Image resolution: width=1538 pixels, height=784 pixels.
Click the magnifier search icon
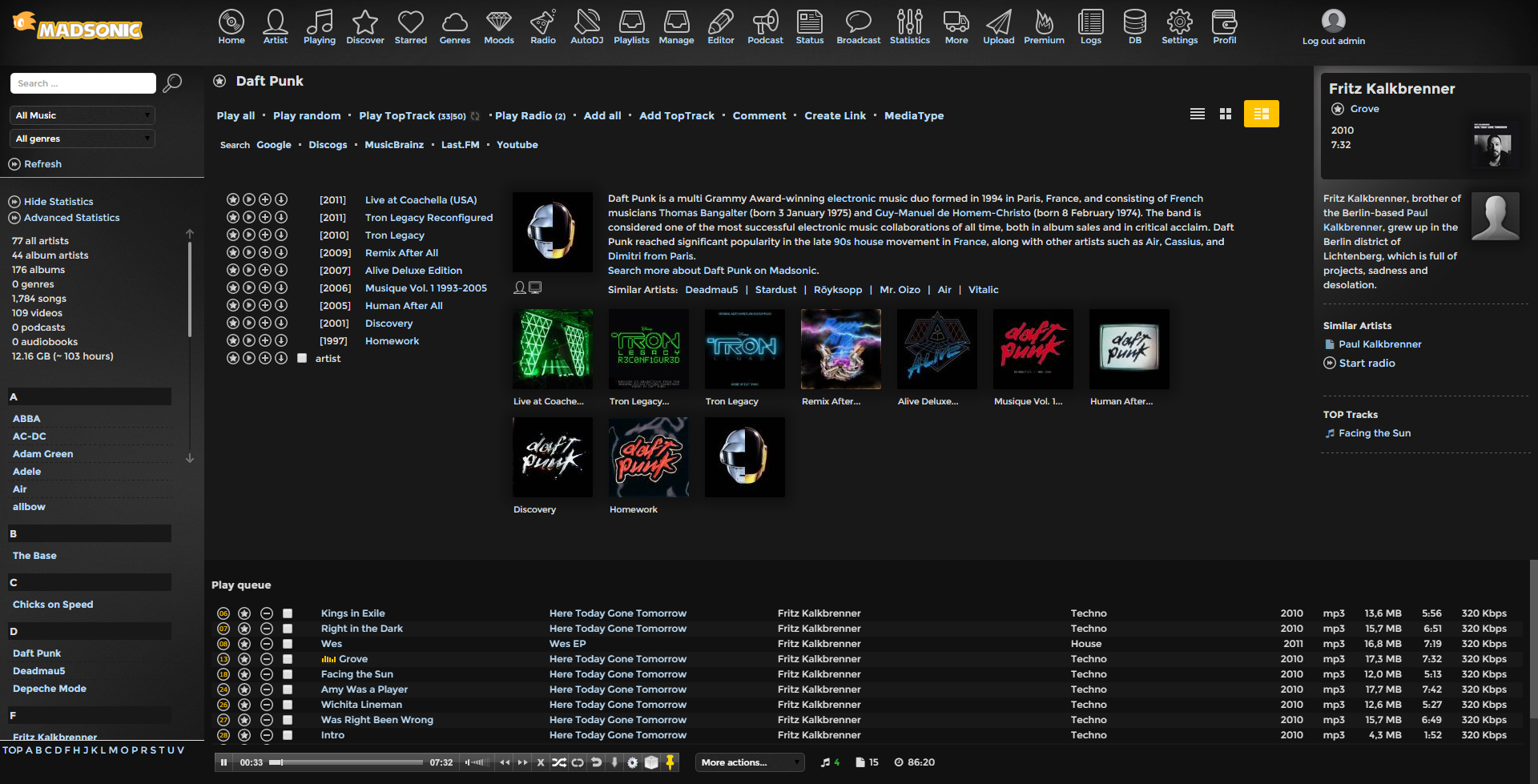(x=172, y=83)
